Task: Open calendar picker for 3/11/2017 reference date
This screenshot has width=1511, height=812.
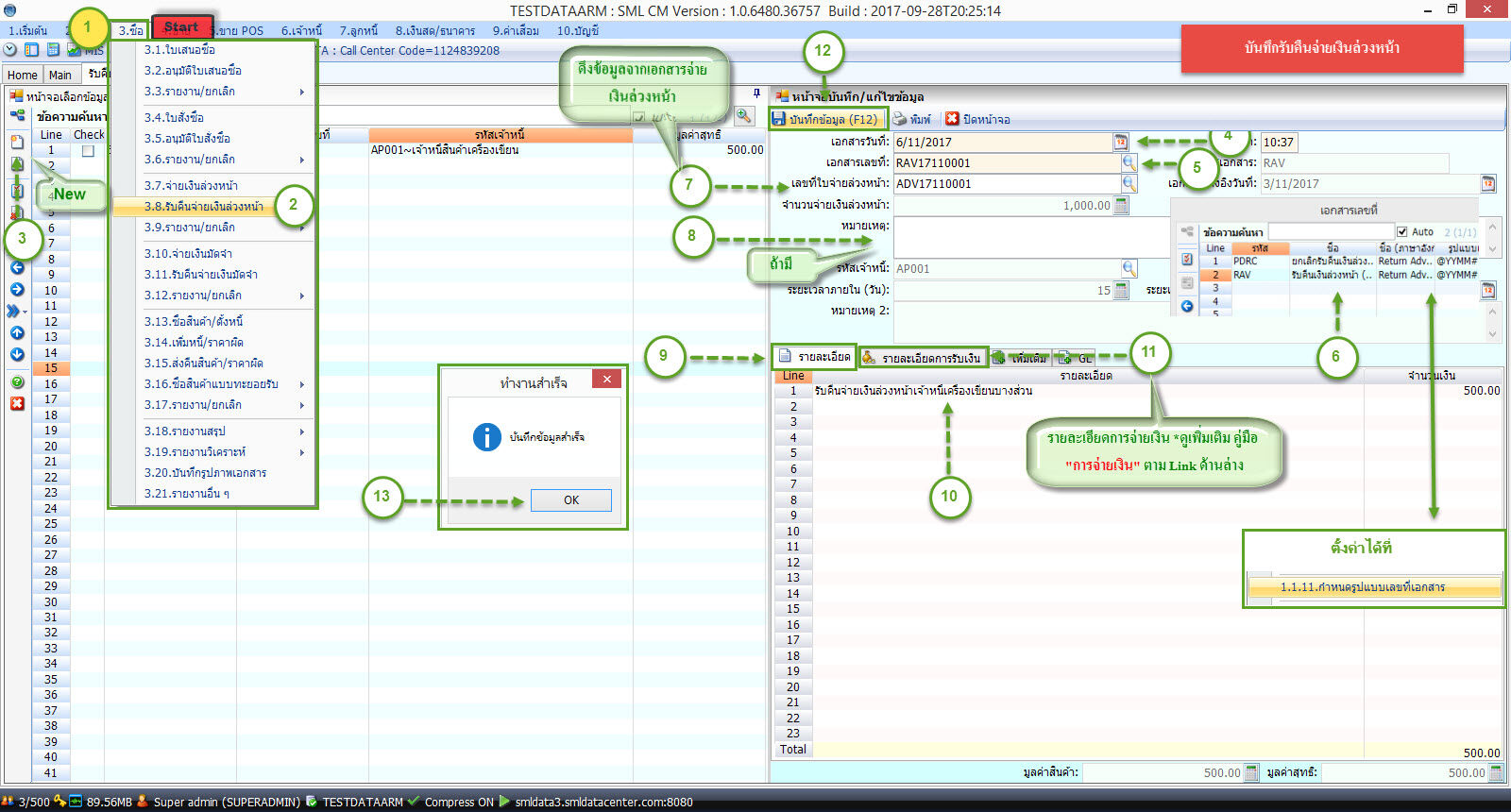Action: [x=1488, y=183]
